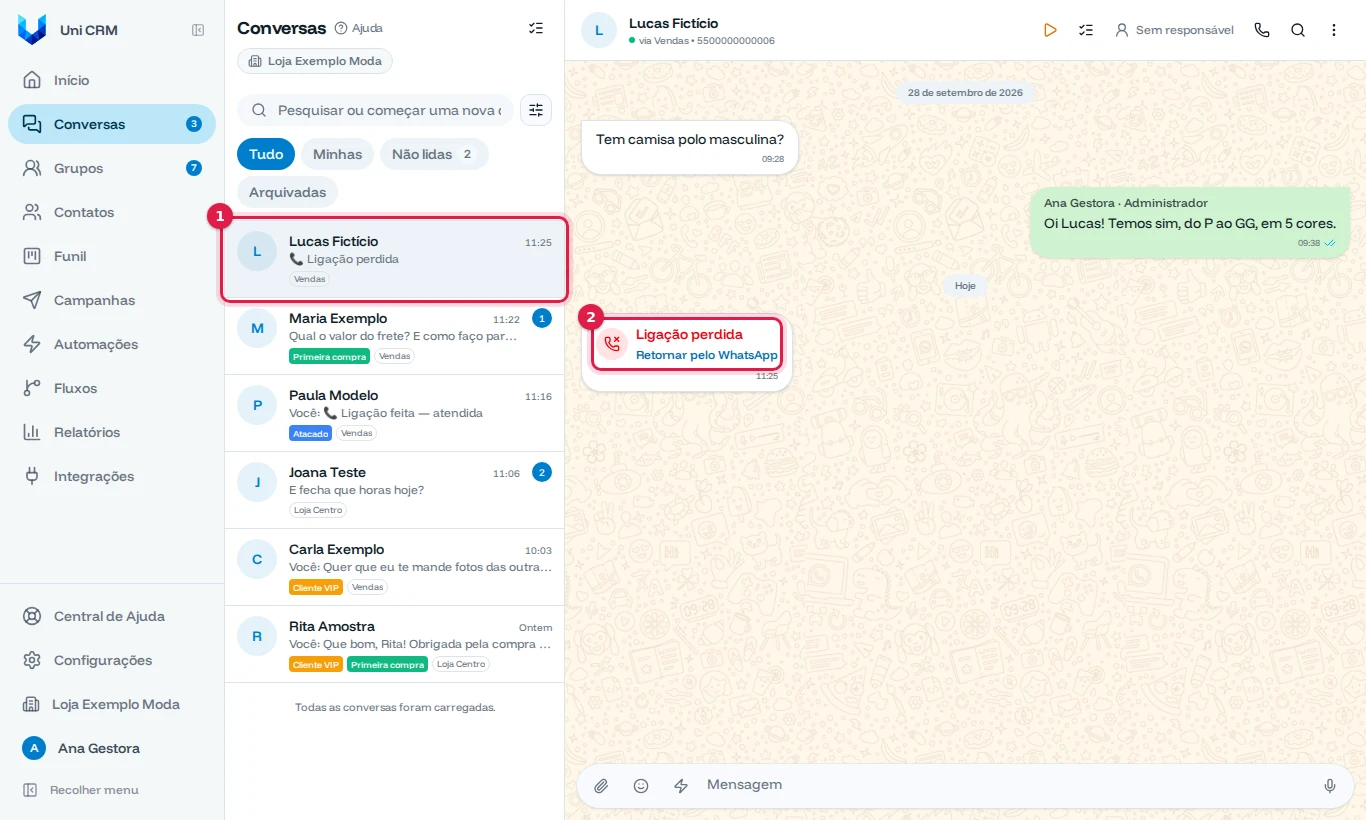The width and height of the screenshot is (1366, 820).
Task: Start a call with phone icon
Action: tap(1262, 30)
